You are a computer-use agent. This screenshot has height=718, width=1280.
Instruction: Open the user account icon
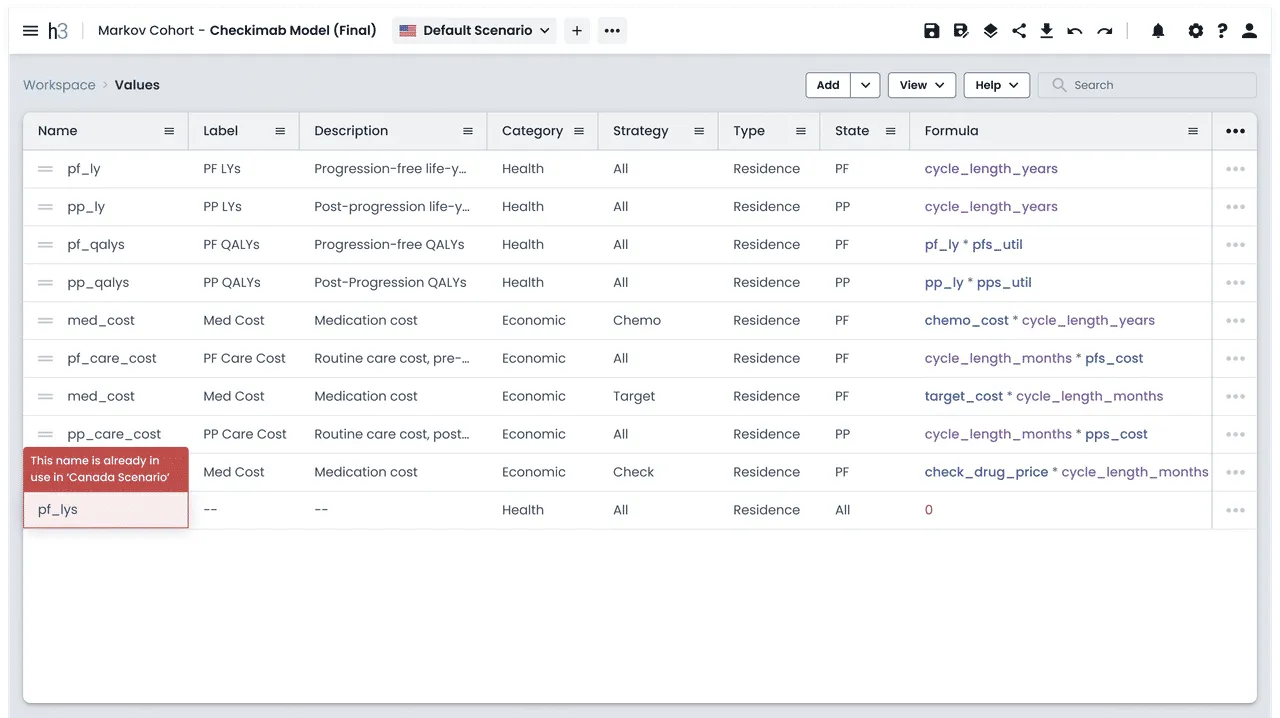click(1249, 31)
